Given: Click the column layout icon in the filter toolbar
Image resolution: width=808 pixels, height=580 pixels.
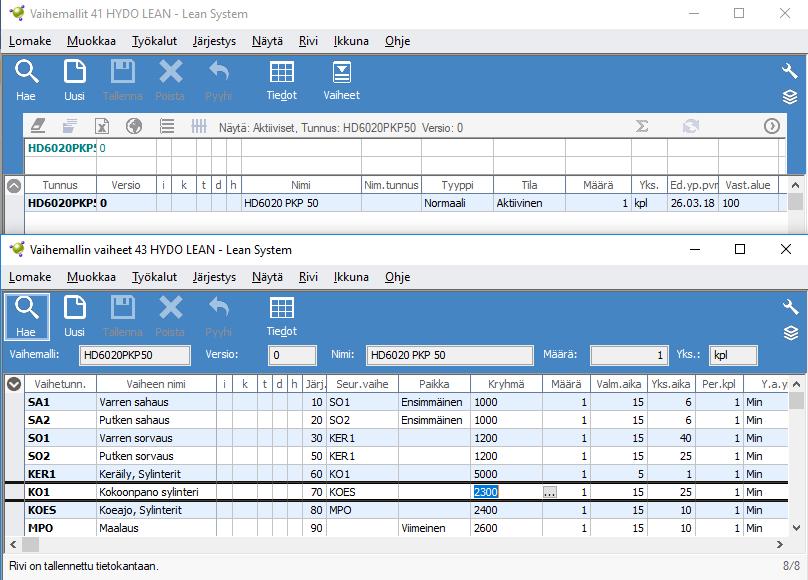Looking at the screenshot, I should (x=199, y=126).
